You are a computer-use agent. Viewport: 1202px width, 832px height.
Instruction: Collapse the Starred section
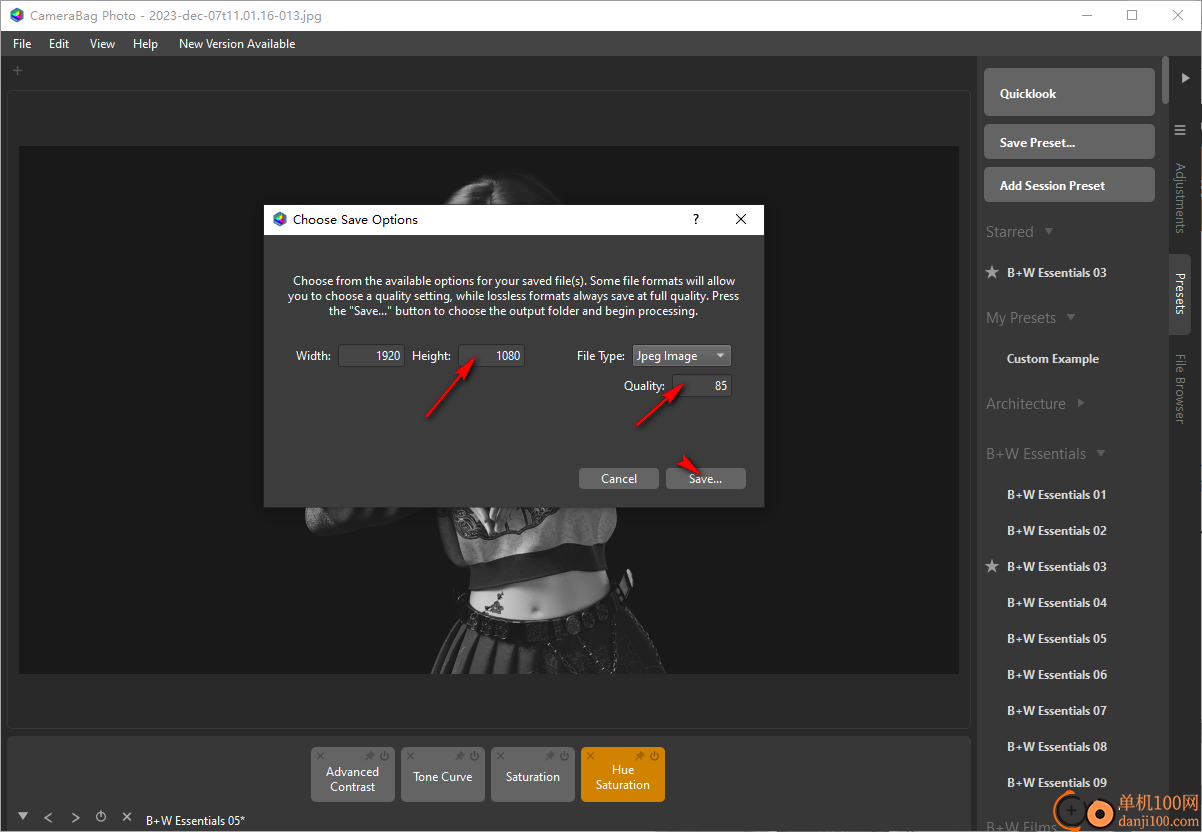tap(1049, 232)
